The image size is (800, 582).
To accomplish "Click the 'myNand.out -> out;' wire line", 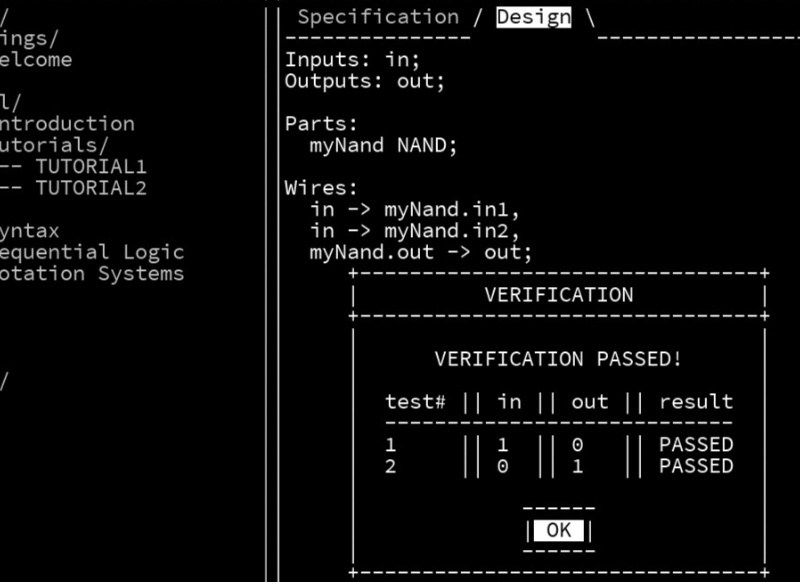I will [421, 252].
